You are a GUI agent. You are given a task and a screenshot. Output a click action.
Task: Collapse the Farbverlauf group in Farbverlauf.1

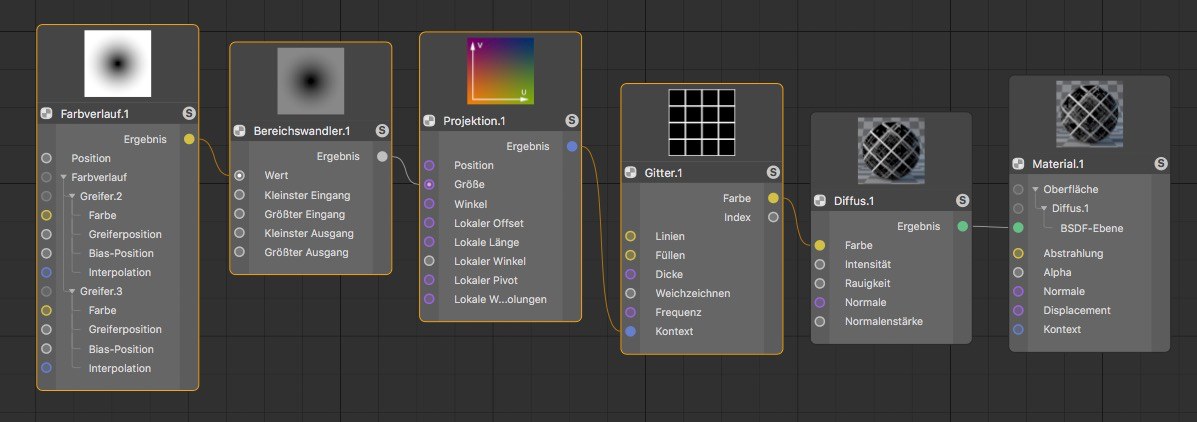(63, 177)
